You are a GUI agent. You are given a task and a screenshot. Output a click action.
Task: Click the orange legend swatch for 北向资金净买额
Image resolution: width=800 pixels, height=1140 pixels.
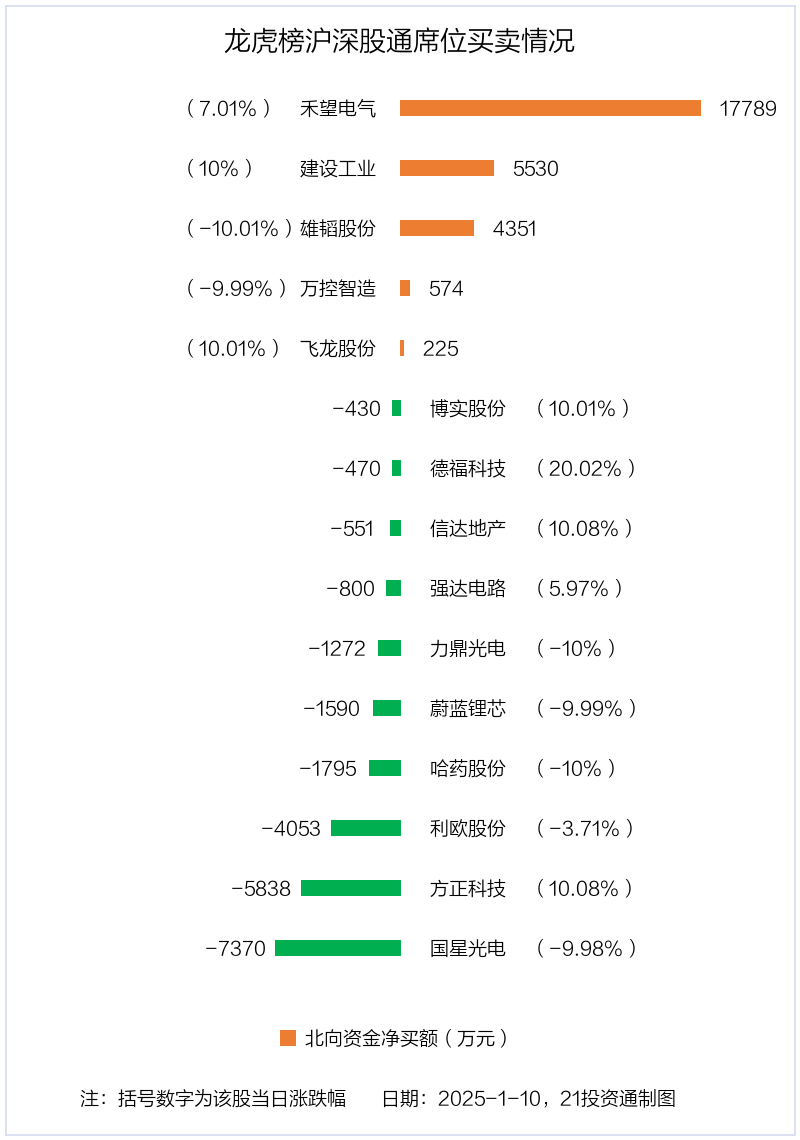(x=288, y=1037)
